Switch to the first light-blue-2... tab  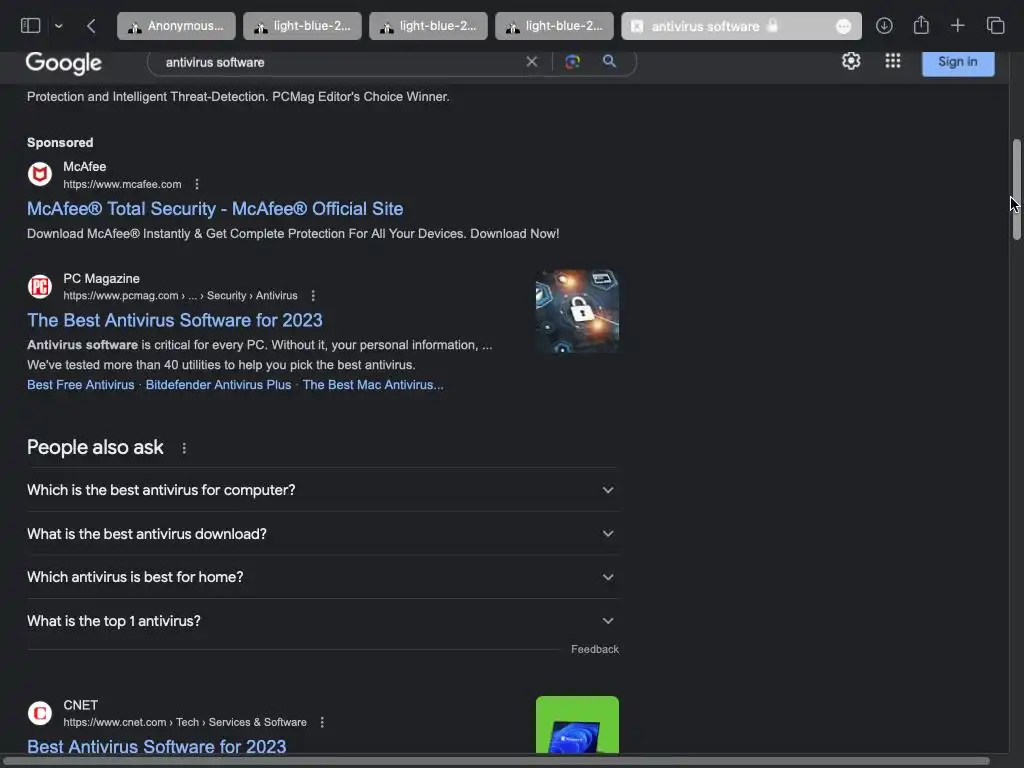tap(302, 26)
